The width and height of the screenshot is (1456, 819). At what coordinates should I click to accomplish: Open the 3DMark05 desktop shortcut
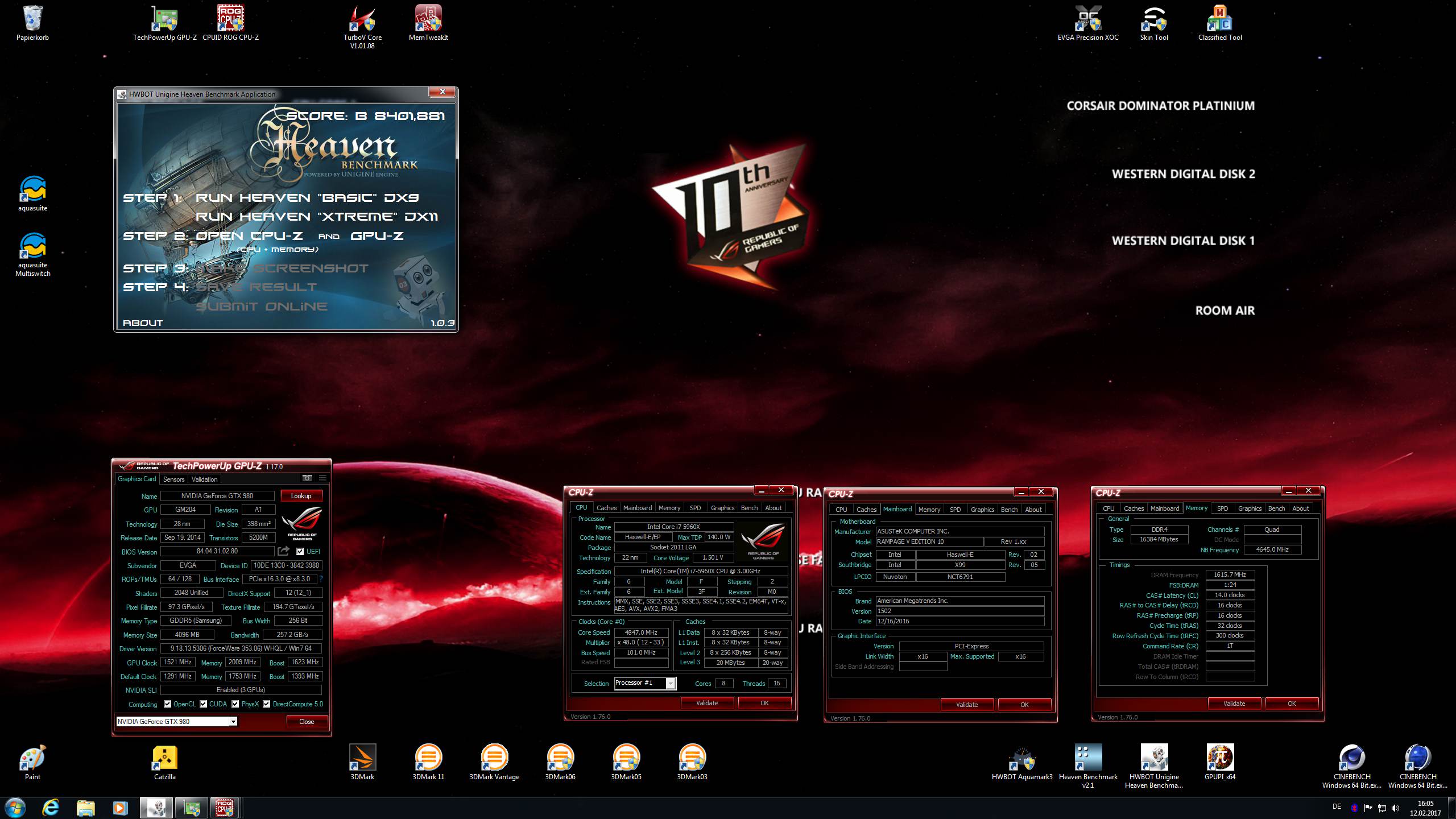click(x=626, y=762)
